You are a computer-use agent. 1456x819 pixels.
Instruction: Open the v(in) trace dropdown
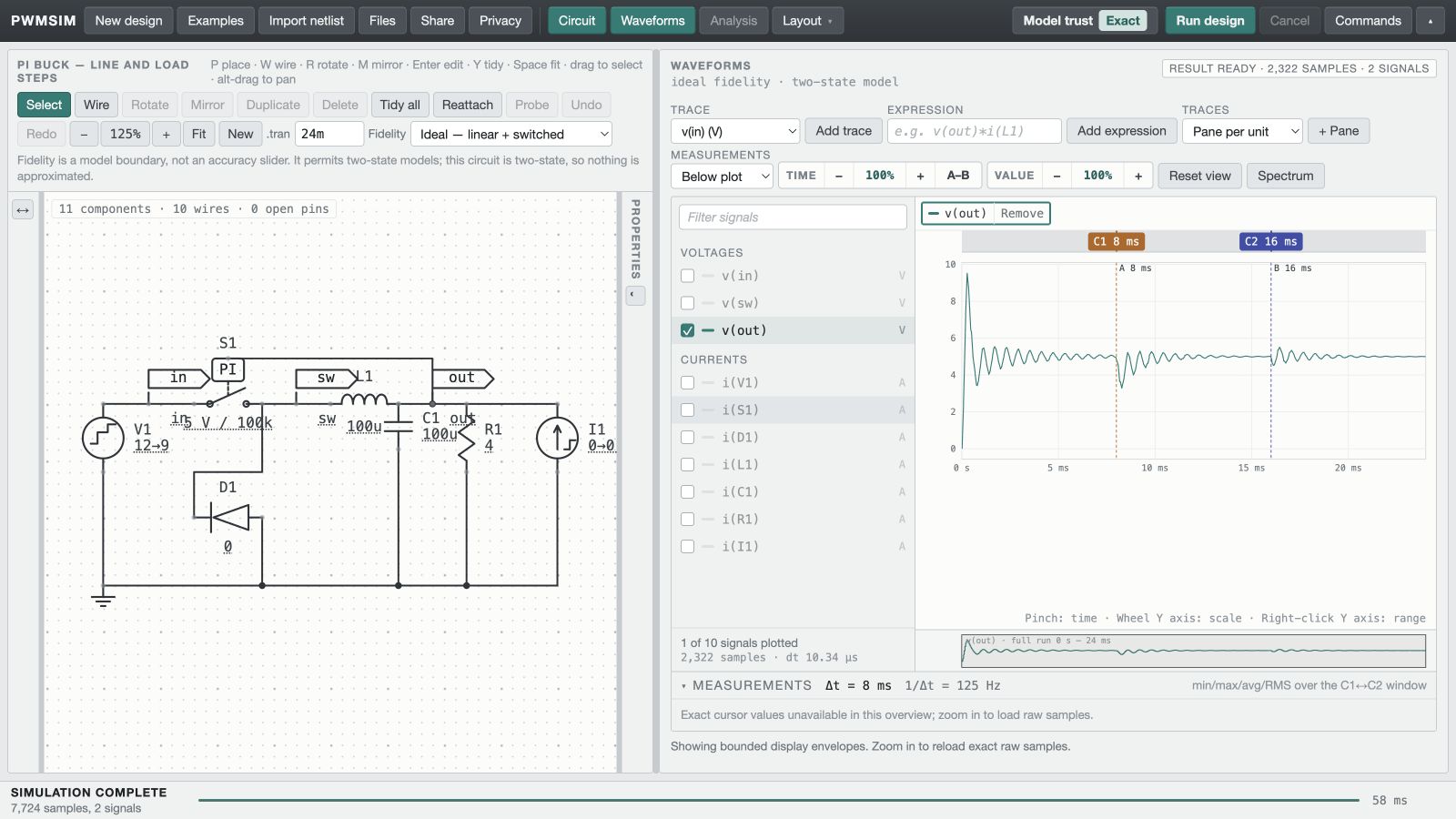(x=735, y=131)
